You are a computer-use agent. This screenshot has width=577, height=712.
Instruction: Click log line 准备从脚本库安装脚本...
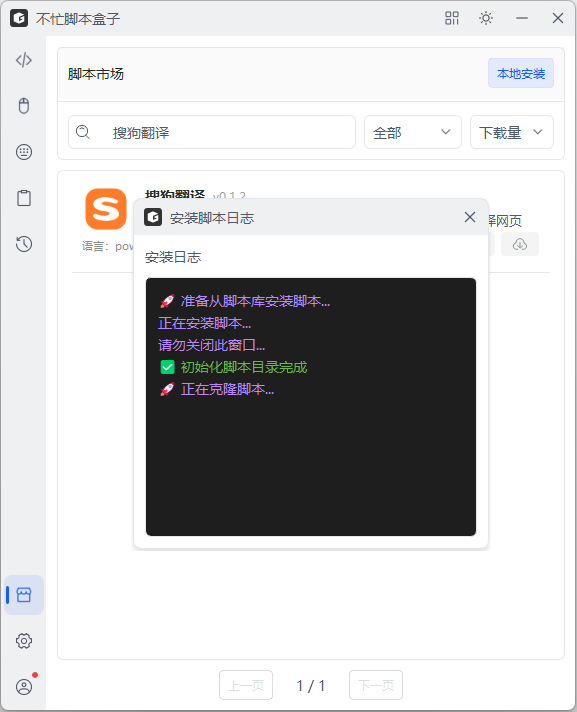245,301
